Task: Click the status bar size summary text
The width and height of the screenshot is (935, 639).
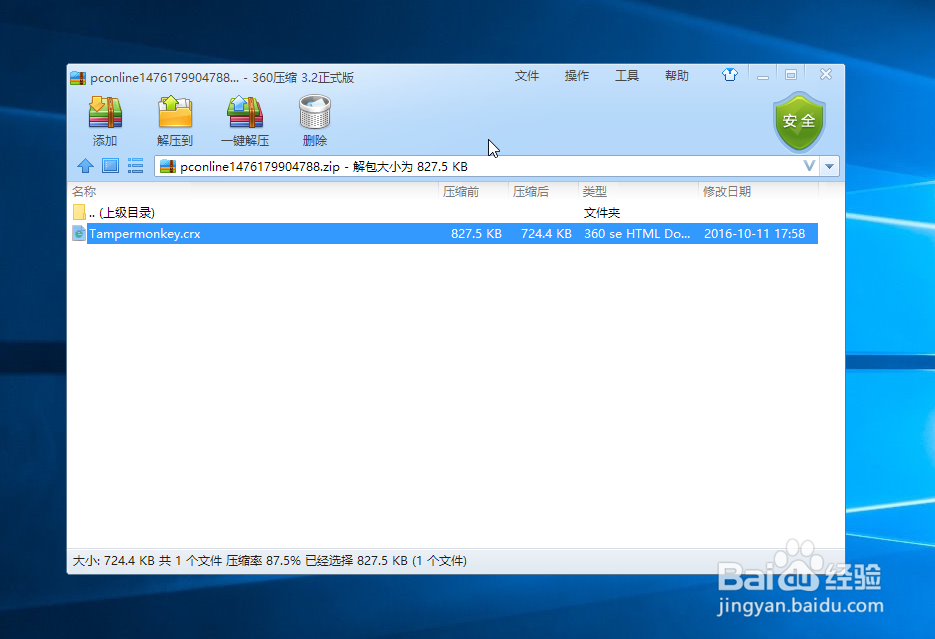Action: click(x=270, y=560)
